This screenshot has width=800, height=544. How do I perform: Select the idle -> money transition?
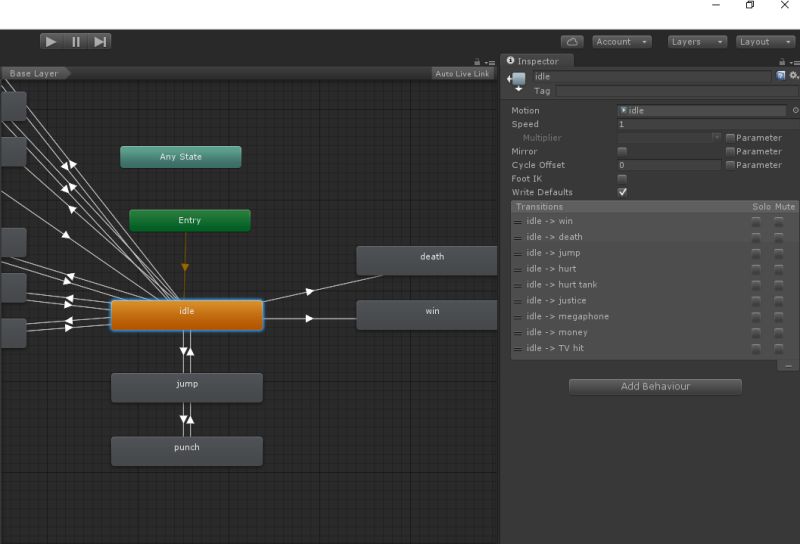coord(655,332)
